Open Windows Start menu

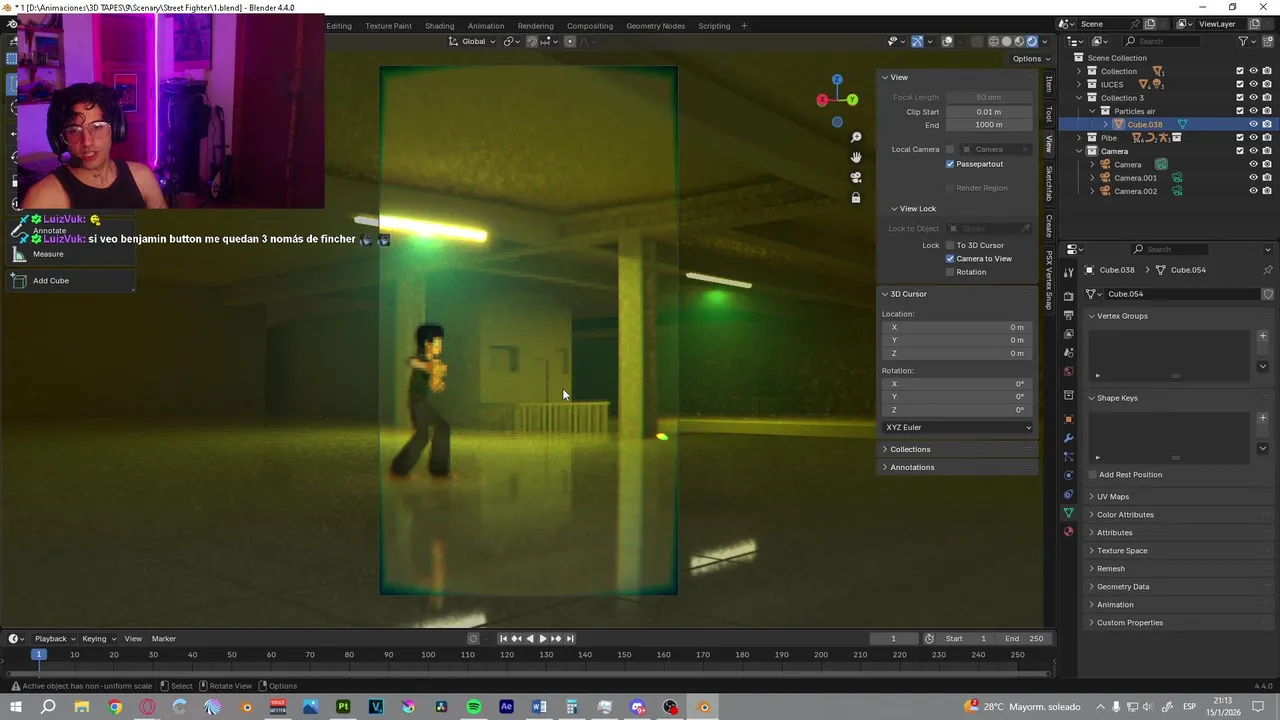click(16, 707)
